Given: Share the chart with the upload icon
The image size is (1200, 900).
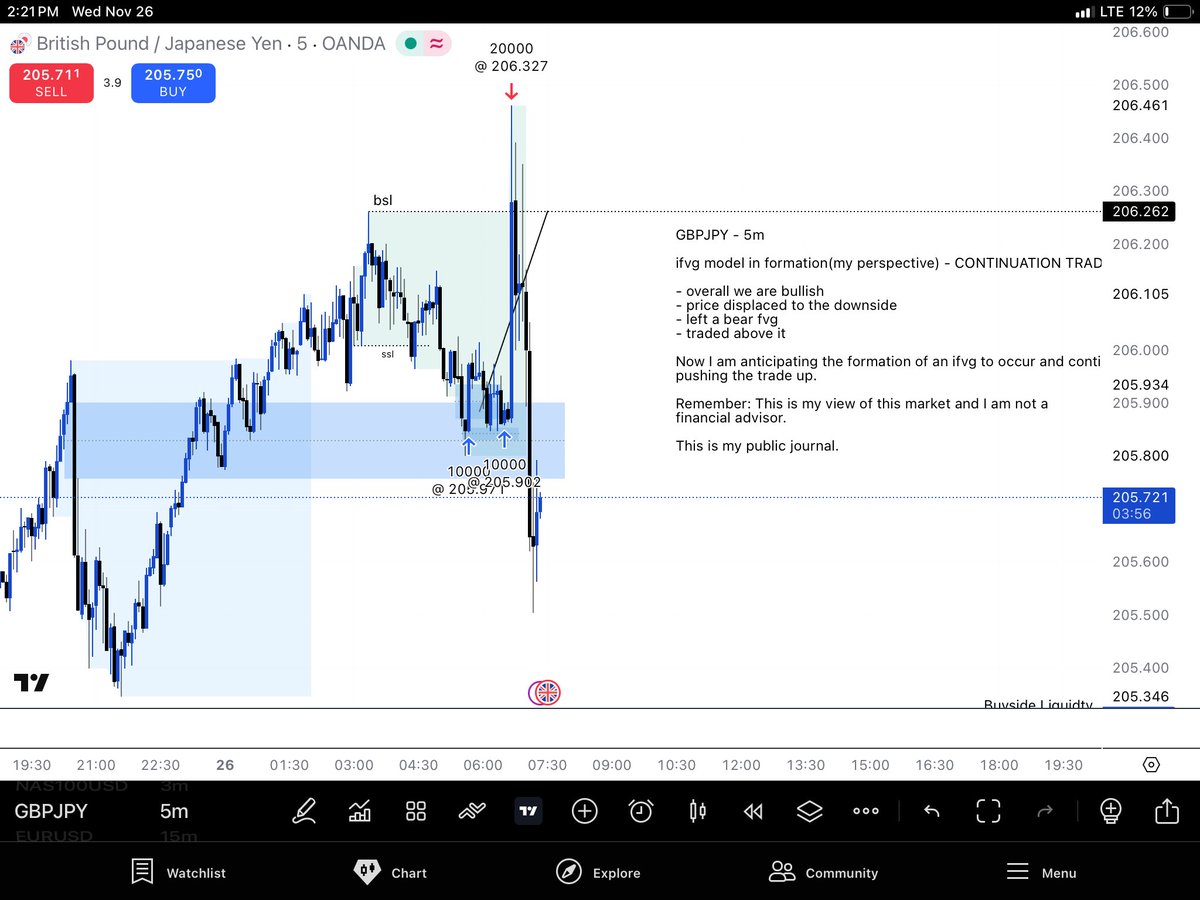Looking at the screenshot, I should [1167, 811].
